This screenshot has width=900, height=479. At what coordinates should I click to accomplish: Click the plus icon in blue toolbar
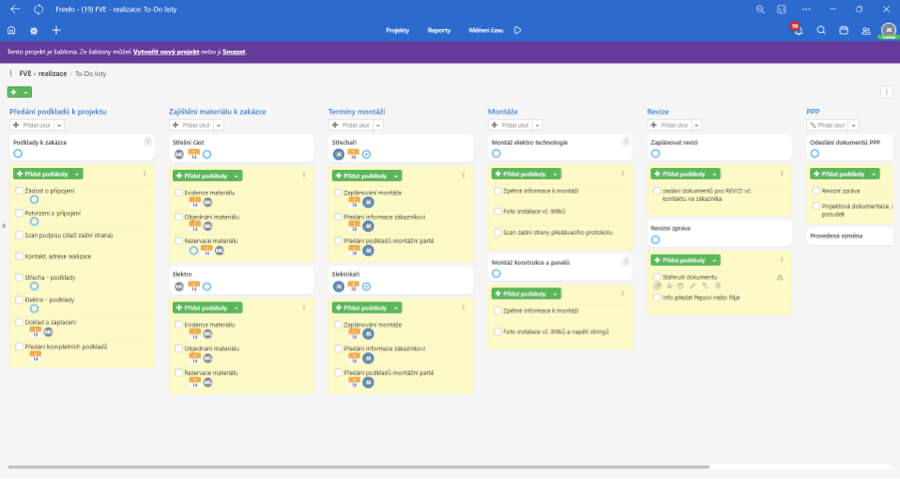click(x=56, y=30)
